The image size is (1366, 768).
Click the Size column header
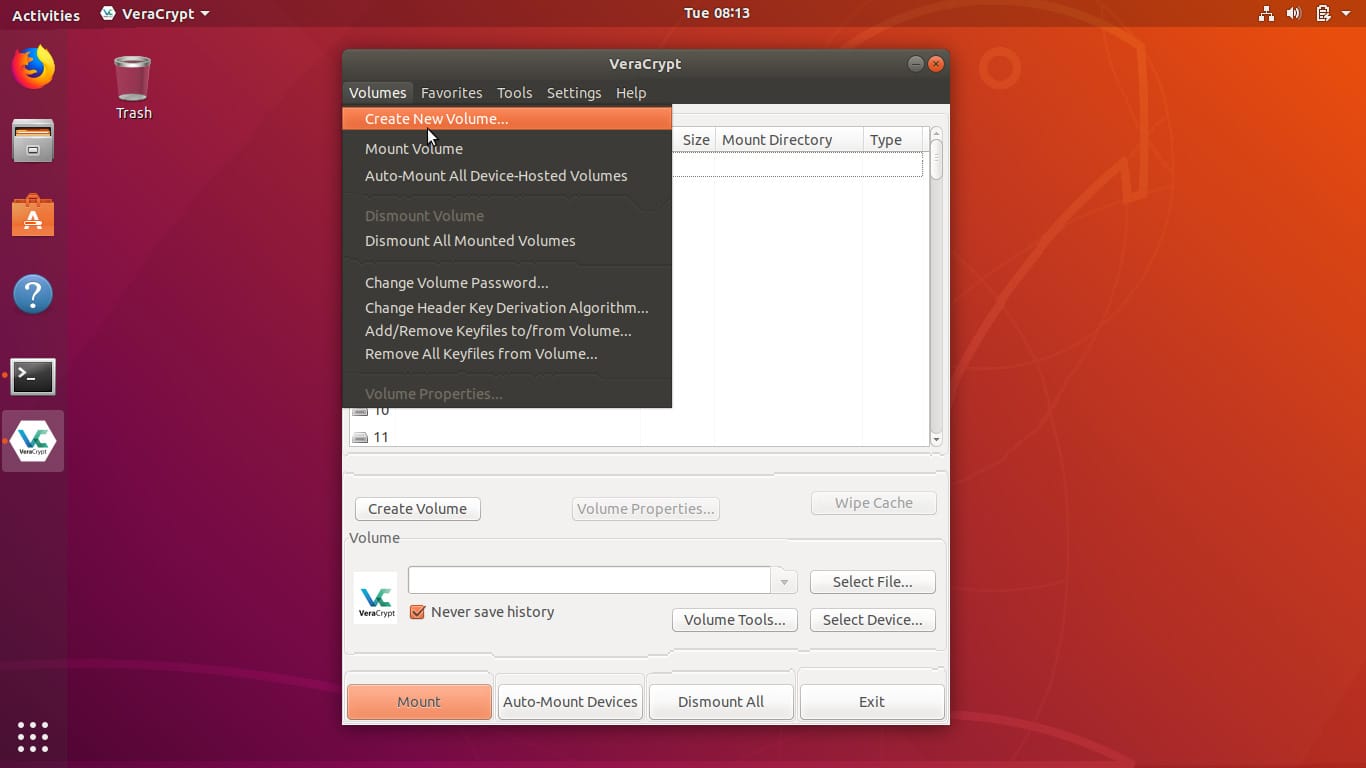pyautogui.click(x=696, y=139)
